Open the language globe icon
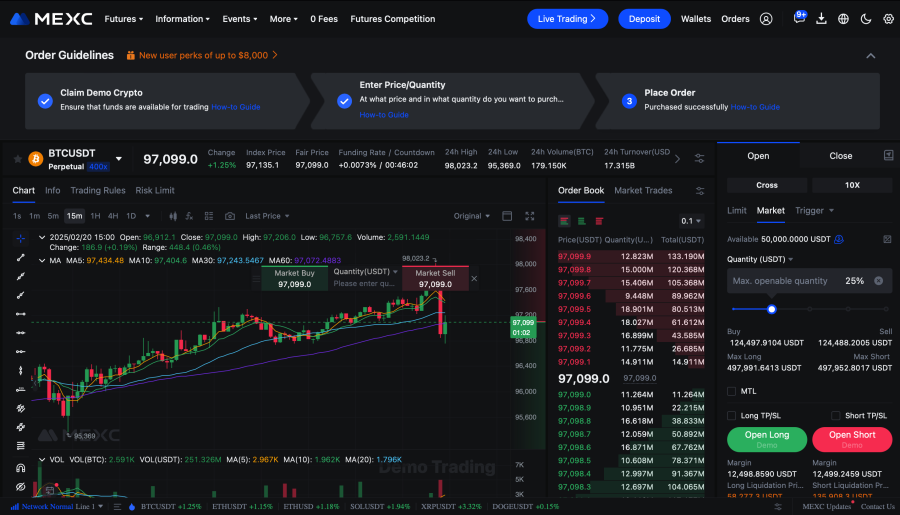The width and height of the screenshot is (900, 515). click(x=843, y=19)
